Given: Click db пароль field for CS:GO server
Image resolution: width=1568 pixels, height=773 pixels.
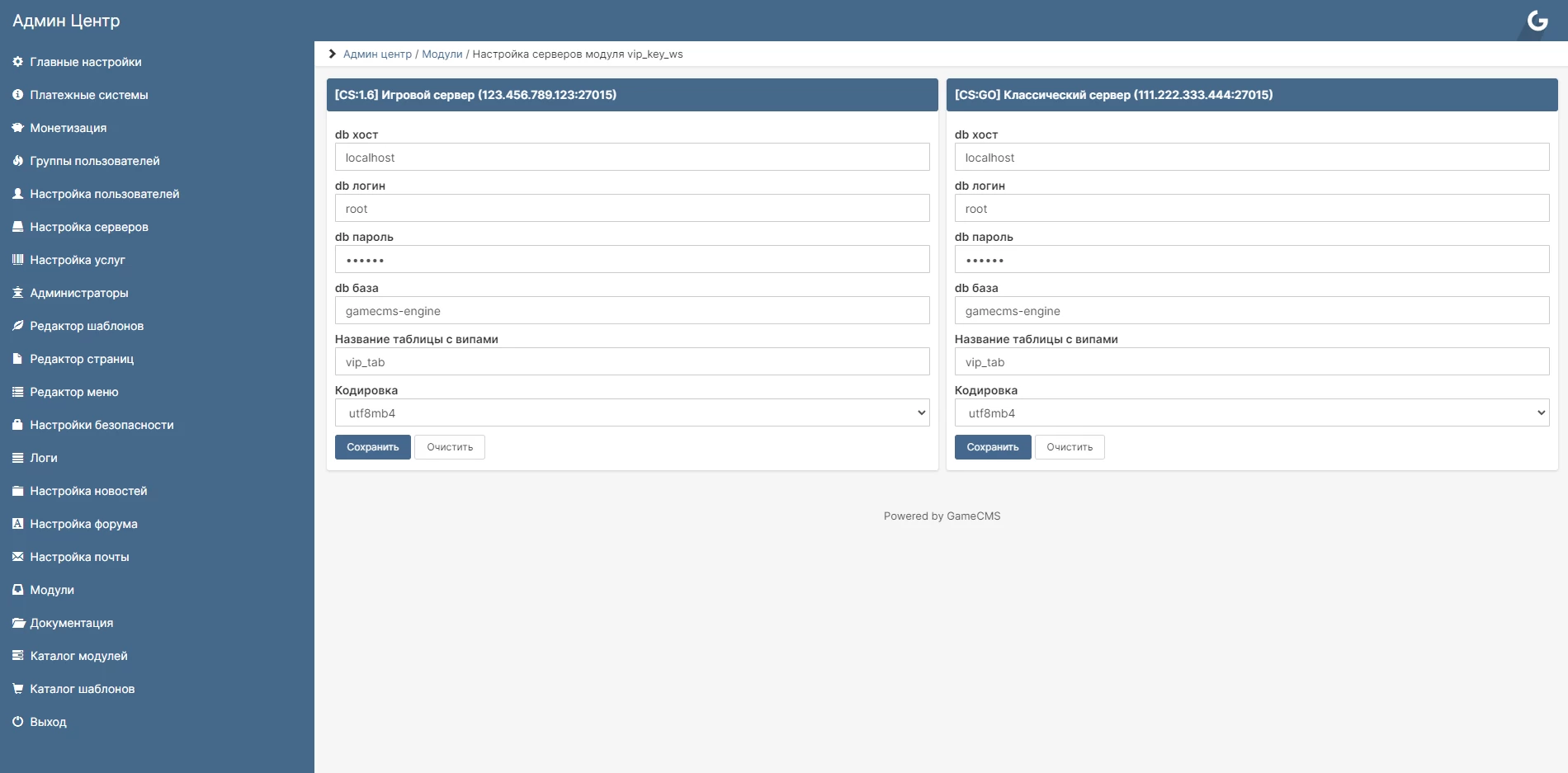Looking at the screenshot, I should tap(1252, 259).
